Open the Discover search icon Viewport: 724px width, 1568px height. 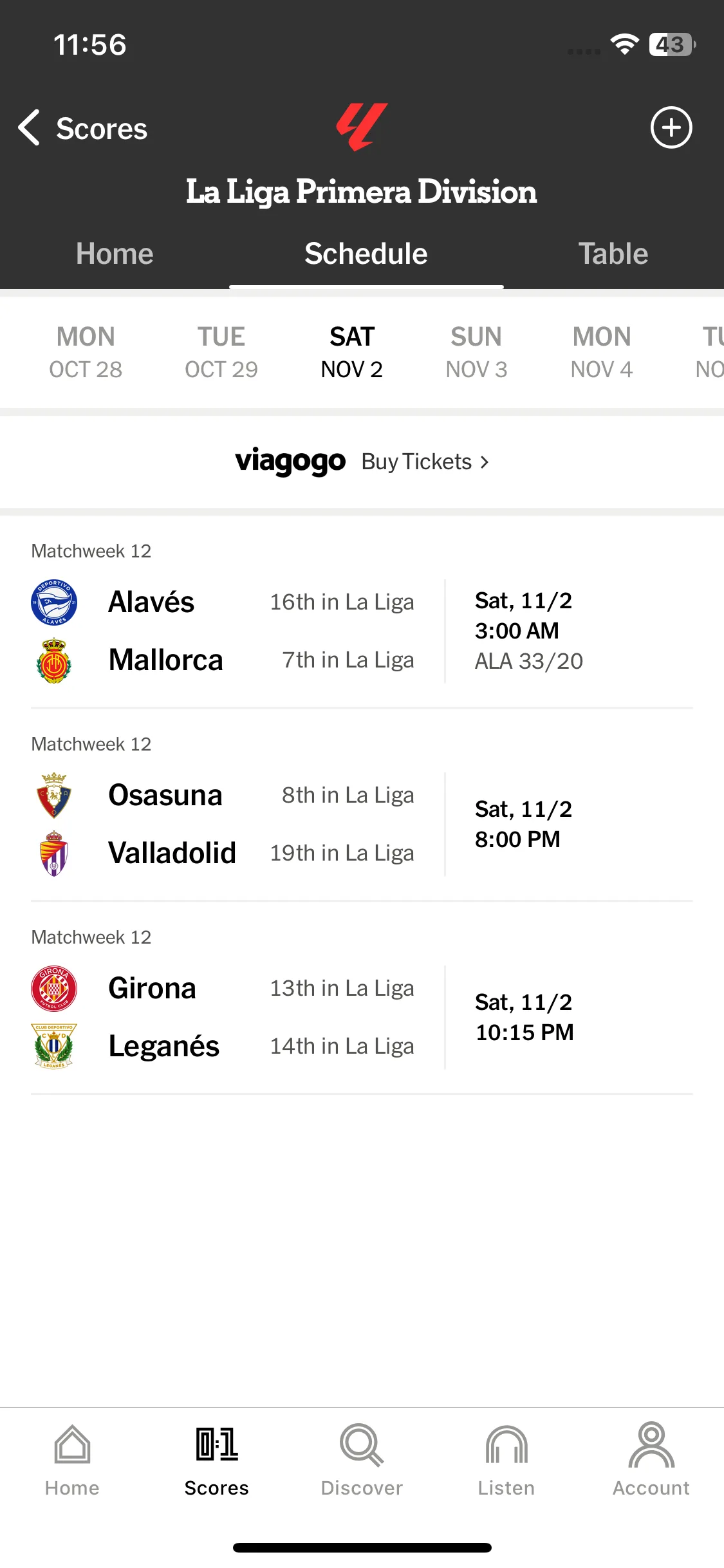pos(362,1445)
